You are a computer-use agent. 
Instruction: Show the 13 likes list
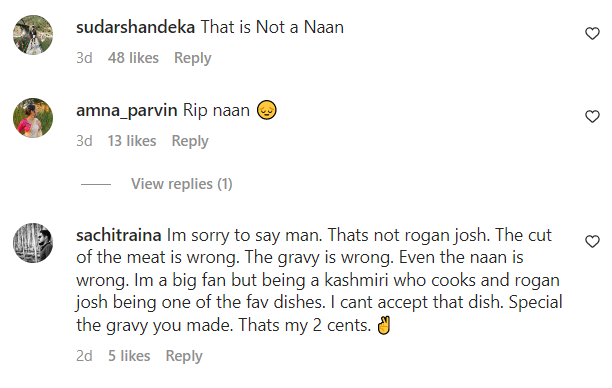132,141
